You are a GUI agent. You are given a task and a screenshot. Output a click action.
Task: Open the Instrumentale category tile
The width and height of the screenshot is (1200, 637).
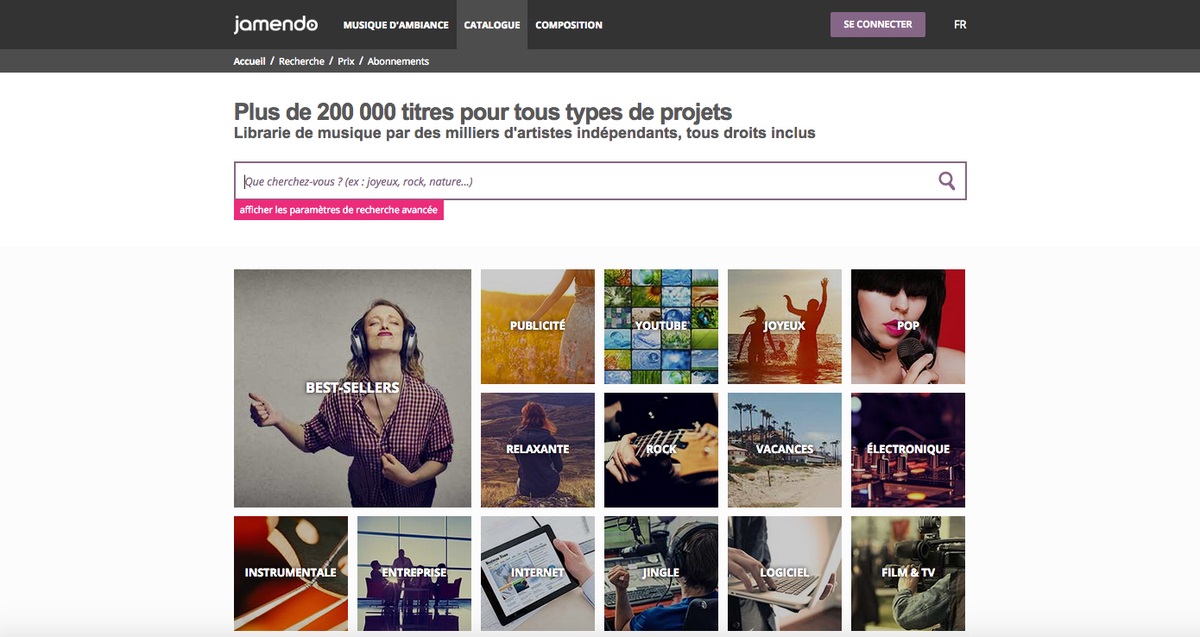click(291, 573)
